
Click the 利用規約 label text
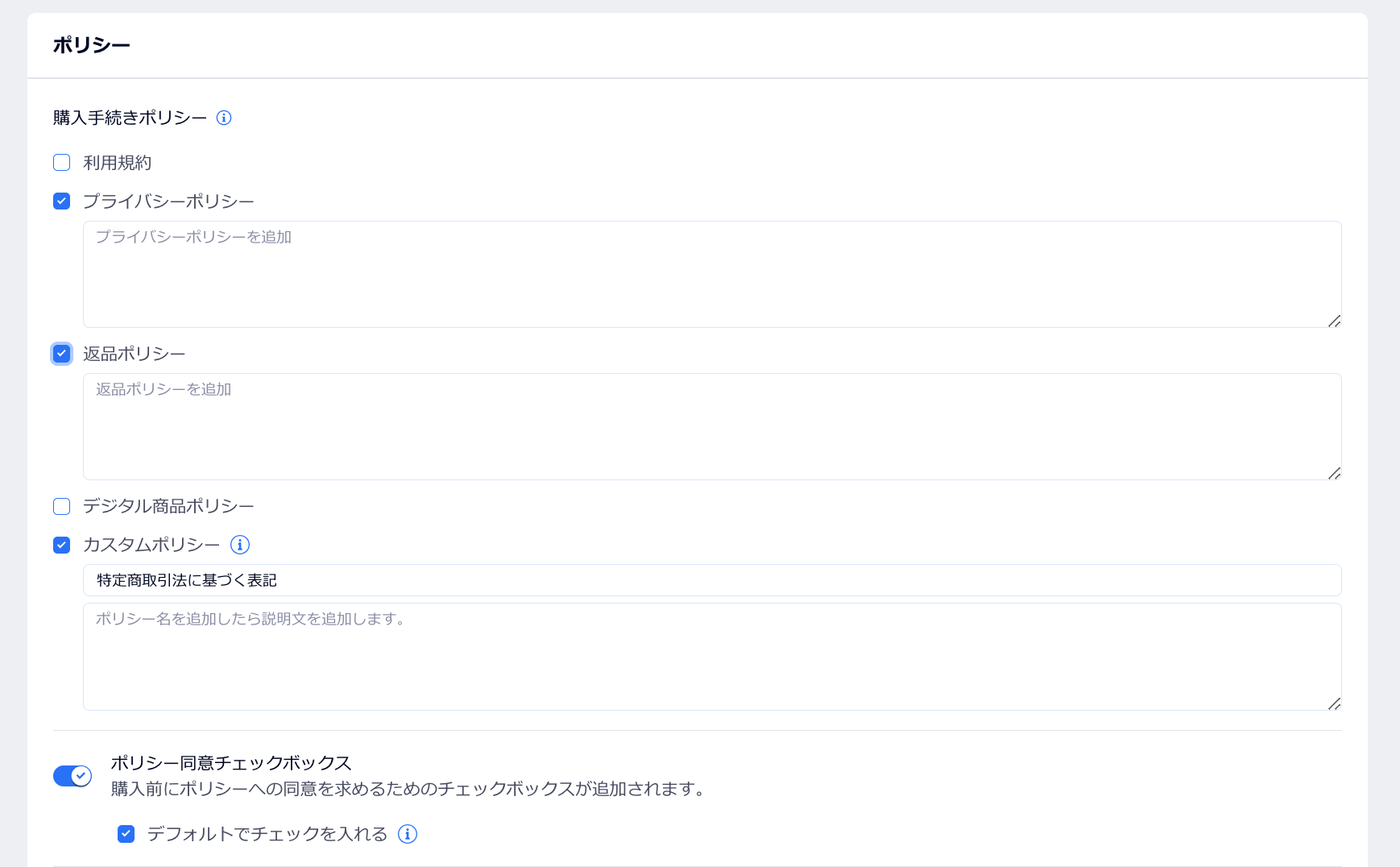click(x=118, y=163)
